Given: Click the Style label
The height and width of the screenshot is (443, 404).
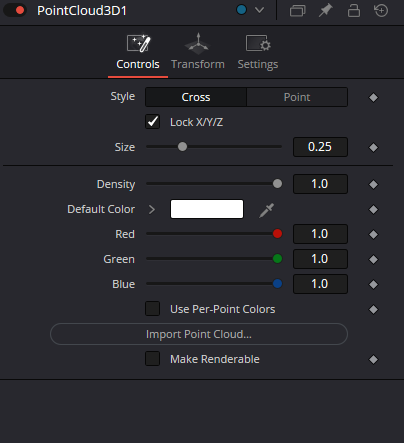Looking at the screenshot, I should tap(123, 97).
